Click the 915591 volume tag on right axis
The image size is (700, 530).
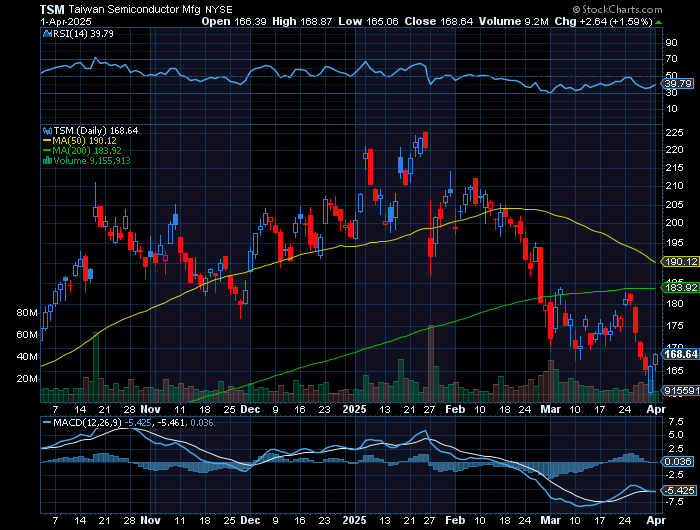click(x=681, y=390)
